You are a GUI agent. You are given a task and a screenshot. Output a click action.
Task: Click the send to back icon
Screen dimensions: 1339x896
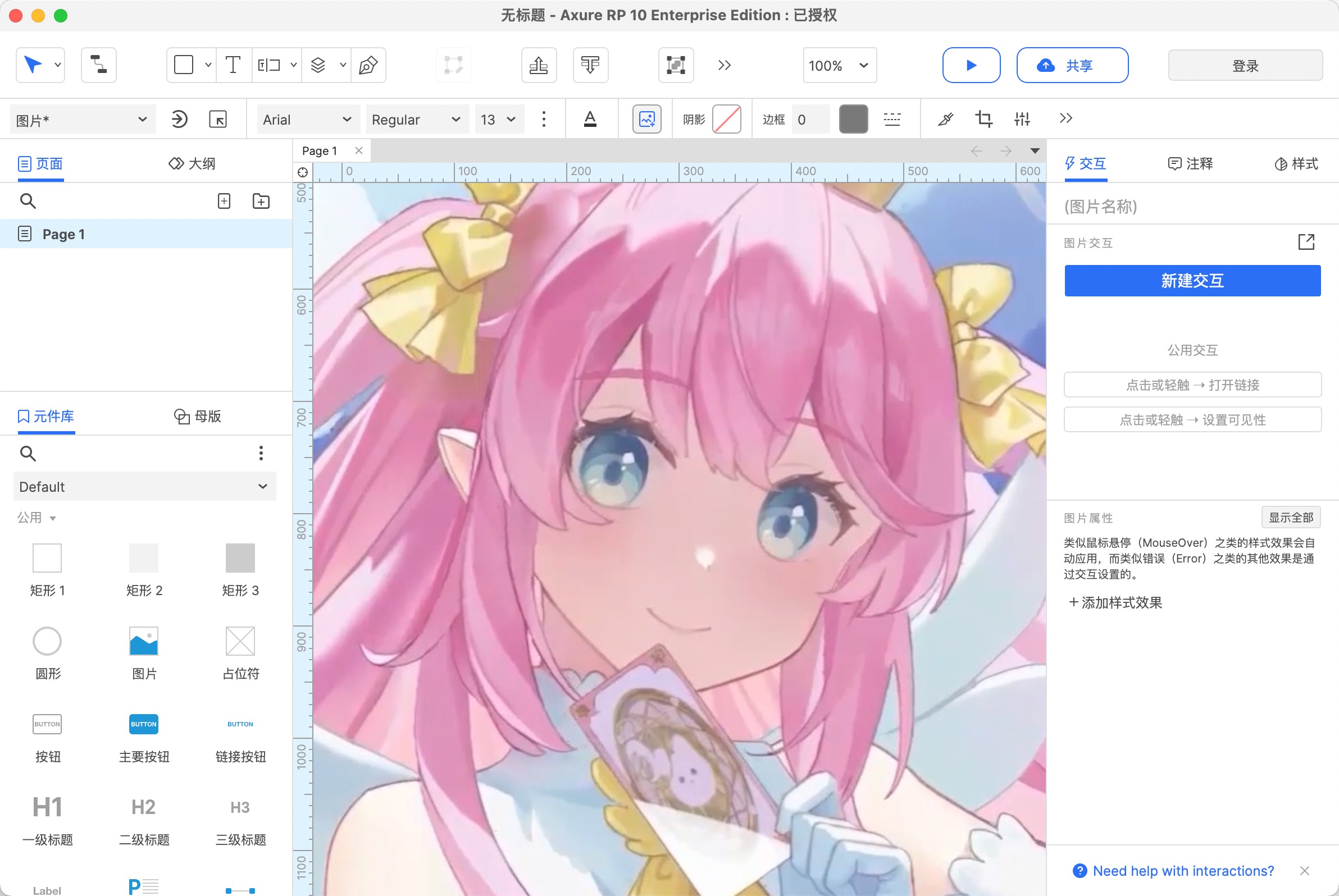click(590, 65)
